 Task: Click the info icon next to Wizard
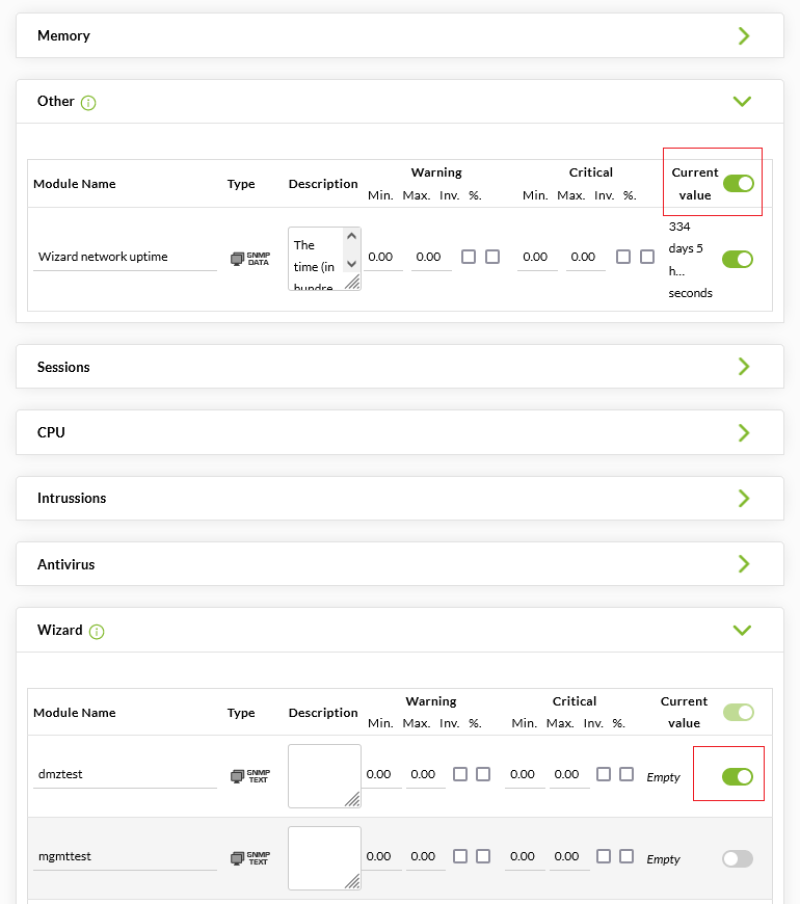click(97, 631)
